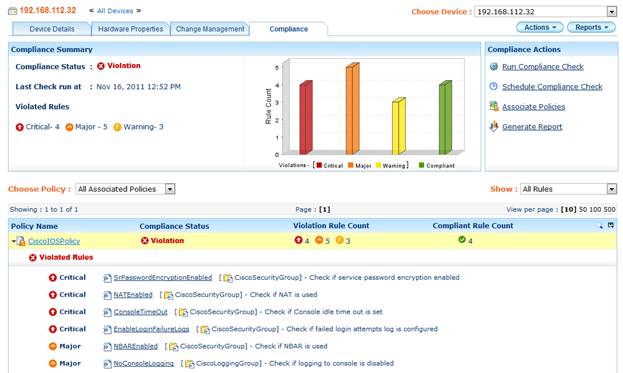Collapse the CiscoIOSPolicy row expander arrow
This screenshot has height=373, width=623.
click(14, 241)
